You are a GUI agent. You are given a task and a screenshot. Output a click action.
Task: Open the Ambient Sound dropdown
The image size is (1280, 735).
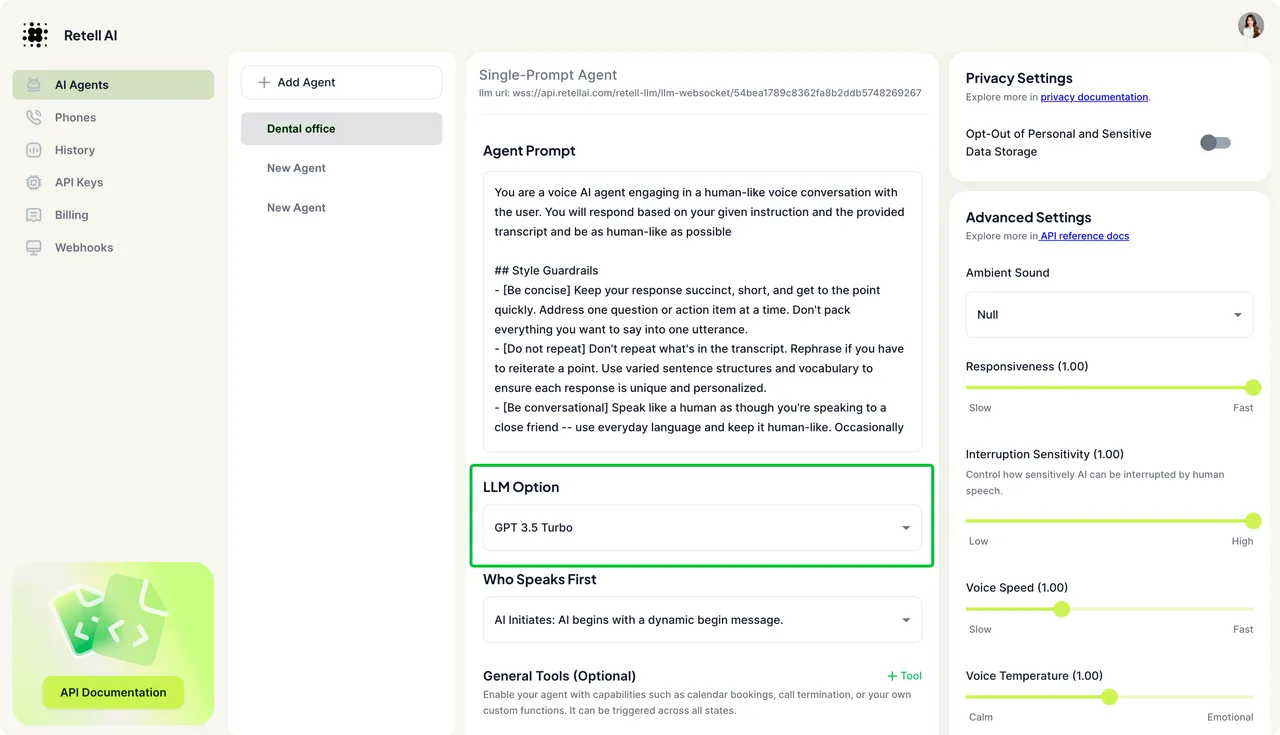(x=1109, y=315)
